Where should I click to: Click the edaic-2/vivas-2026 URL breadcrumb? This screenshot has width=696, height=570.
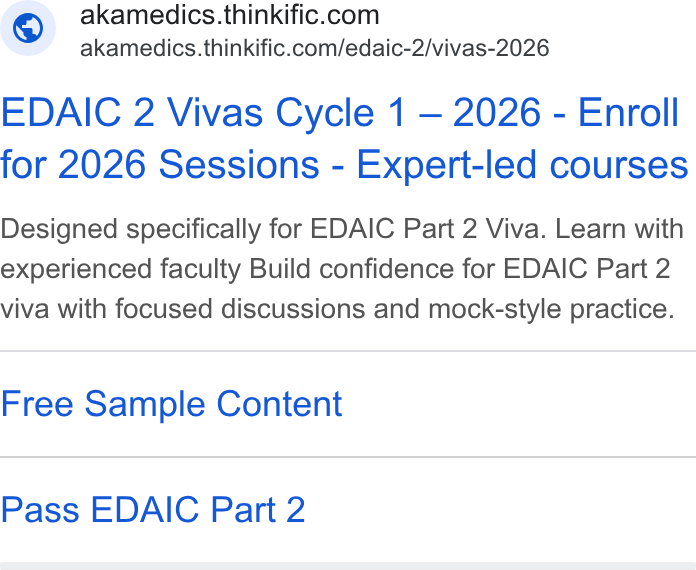[x=447, y=48]
